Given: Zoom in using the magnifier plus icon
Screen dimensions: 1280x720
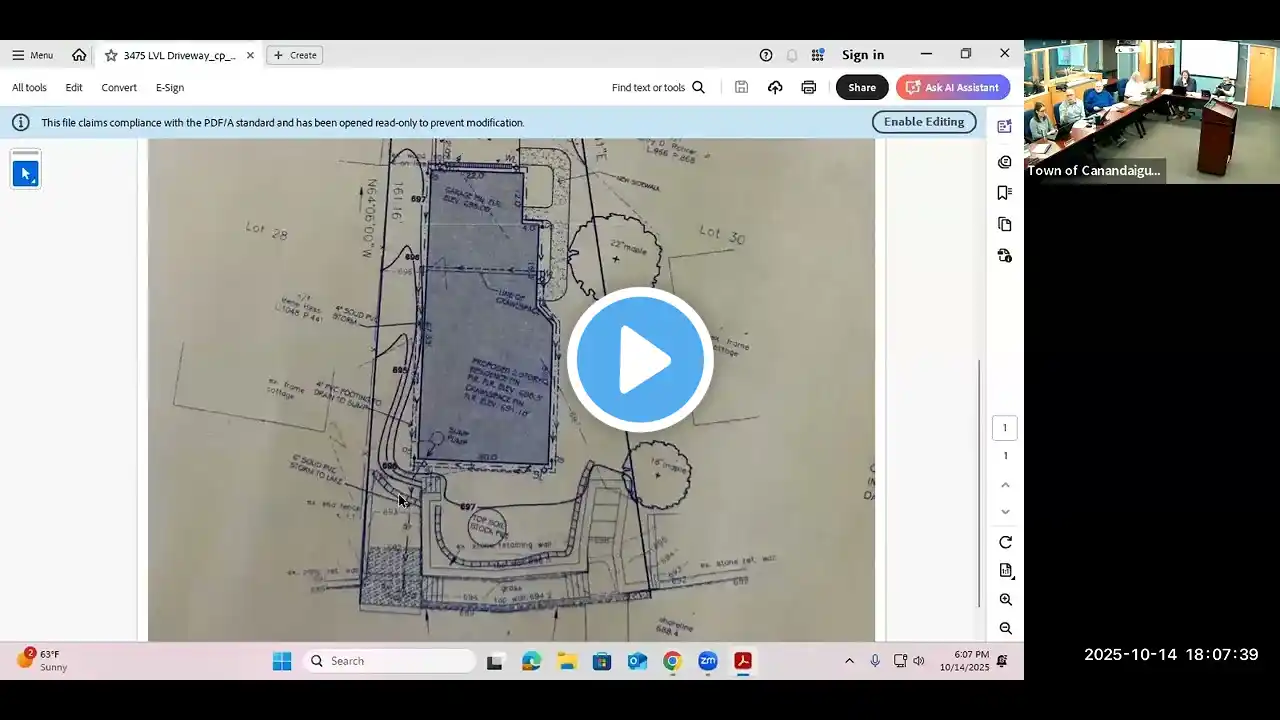Looking at the screenshot, I should coord(1005,600).
